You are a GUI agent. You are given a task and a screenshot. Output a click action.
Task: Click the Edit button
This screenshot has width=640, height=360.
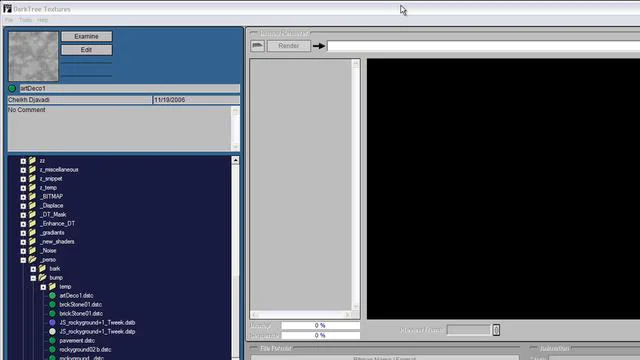(x=87, y=50)
